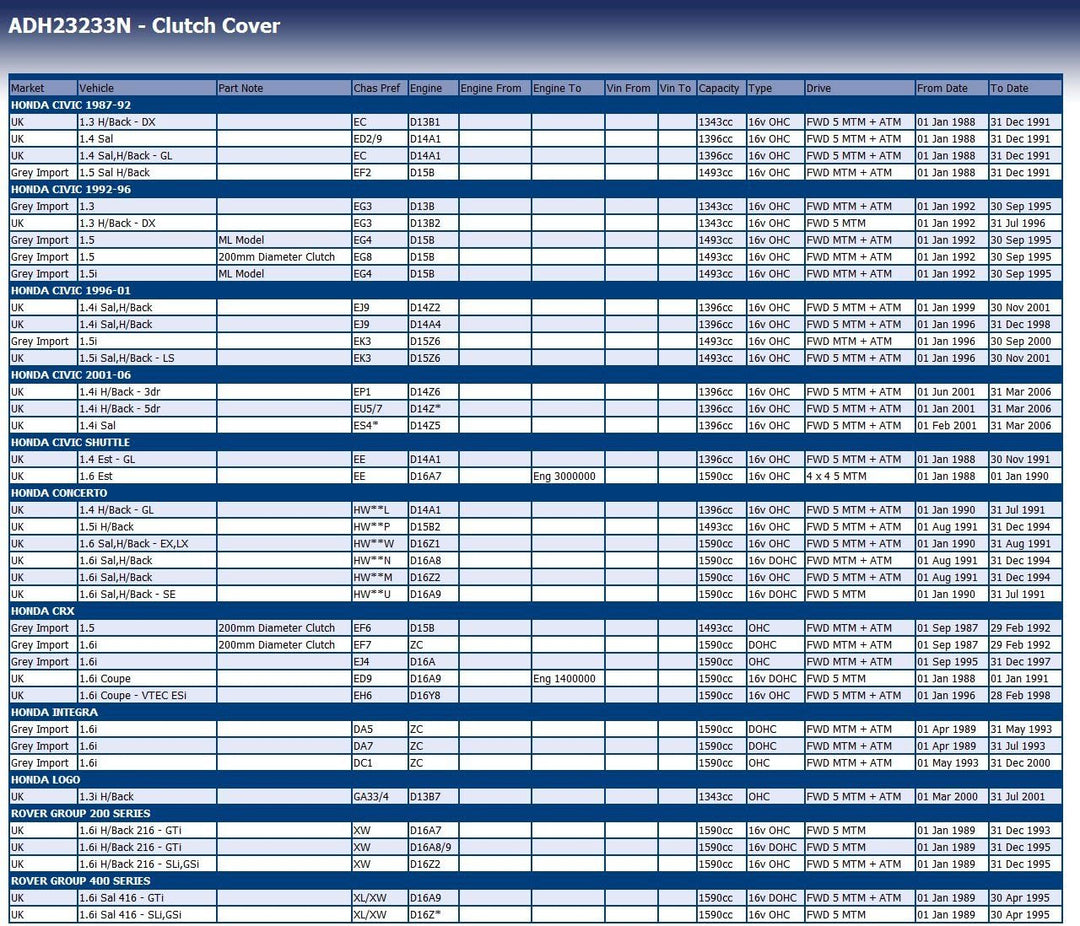Image resolution: width=1080 pixels, height=926 pixels.
Task: Click the '1.6i Sal 416 - SLi,GSi' vehicle cell
Action: pos(147,916)
